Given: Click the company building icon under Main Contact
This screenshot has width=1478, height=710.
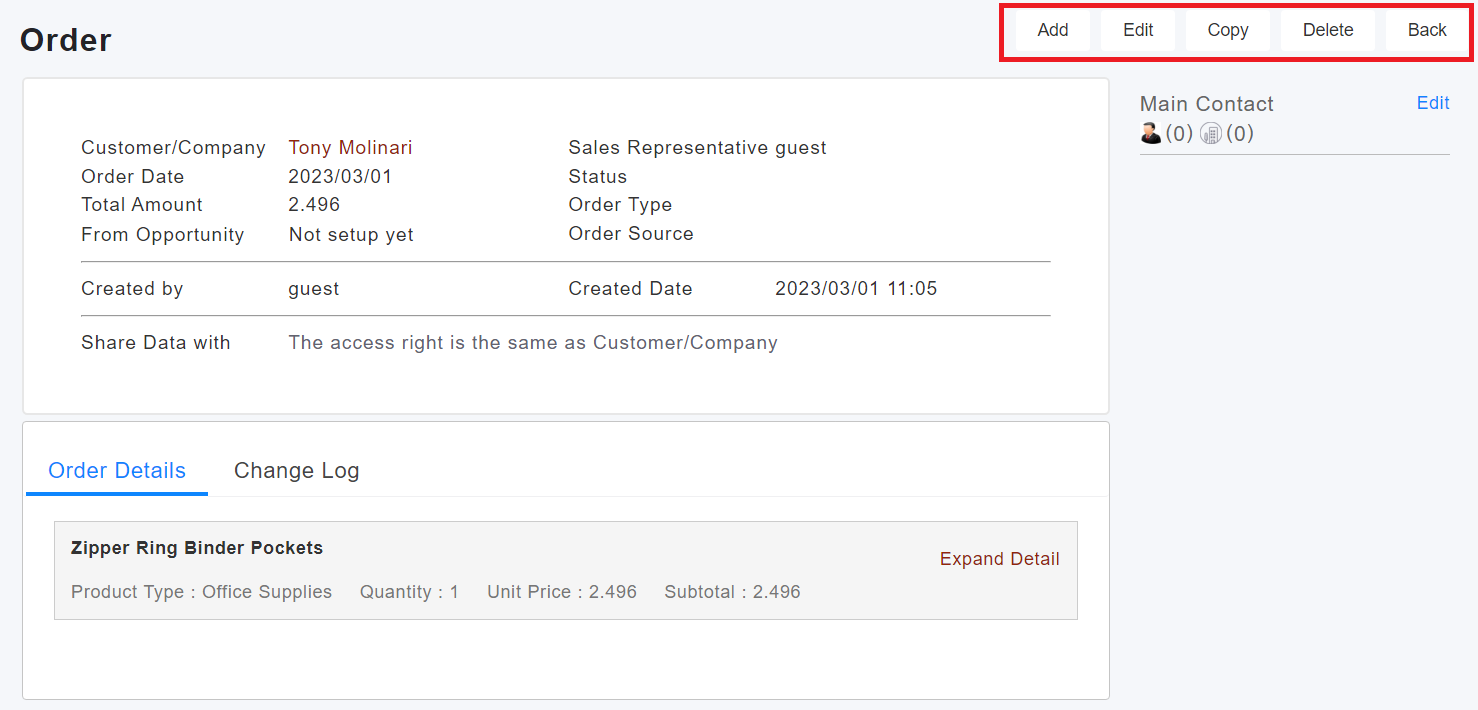Looking at the screenshot, I should click(x=1211, y=133).
